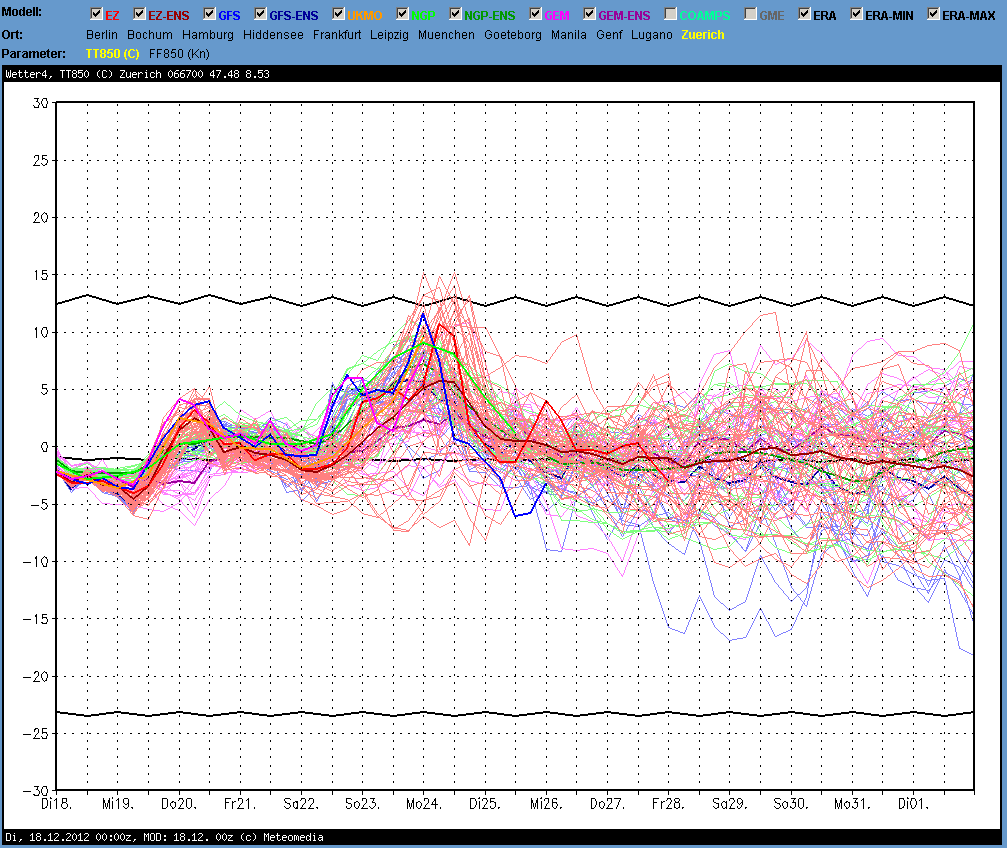Viewport: 1007px width, 848px height.
Task: Uncheck the ERA-MIN checkbox
Action: pos(857,15)
